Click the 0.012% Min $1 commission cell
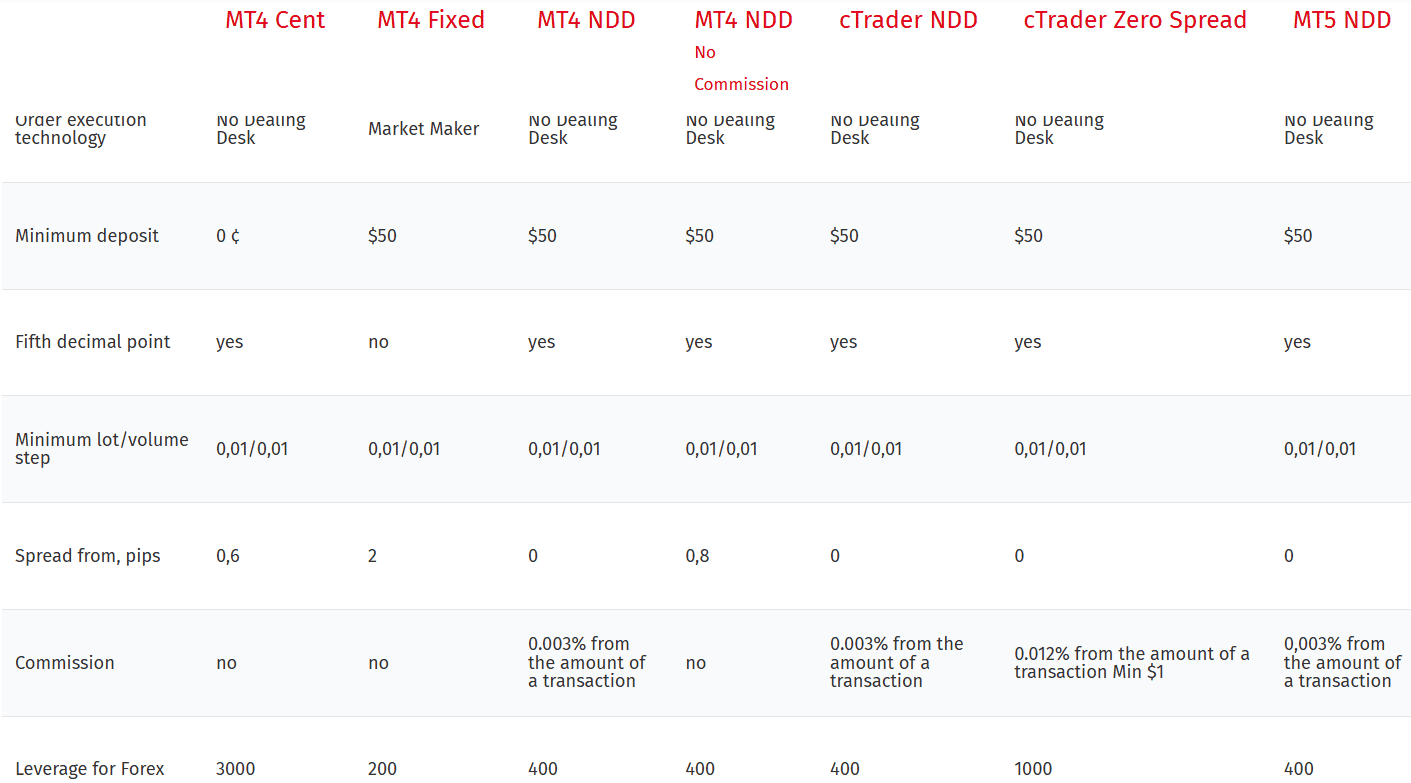 coord(1131,663)
